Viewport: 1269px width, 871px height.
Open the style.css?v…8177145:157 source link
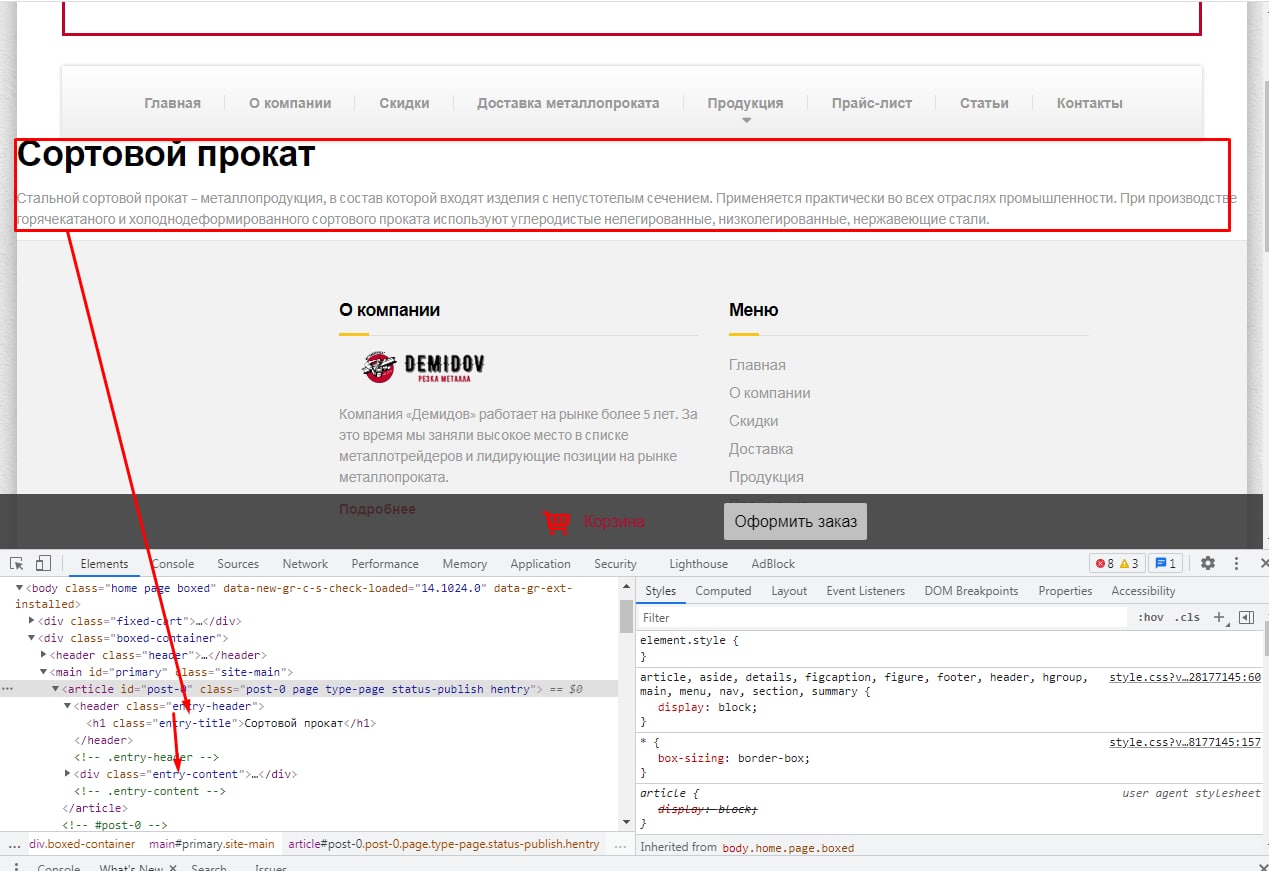[1185, 742]
